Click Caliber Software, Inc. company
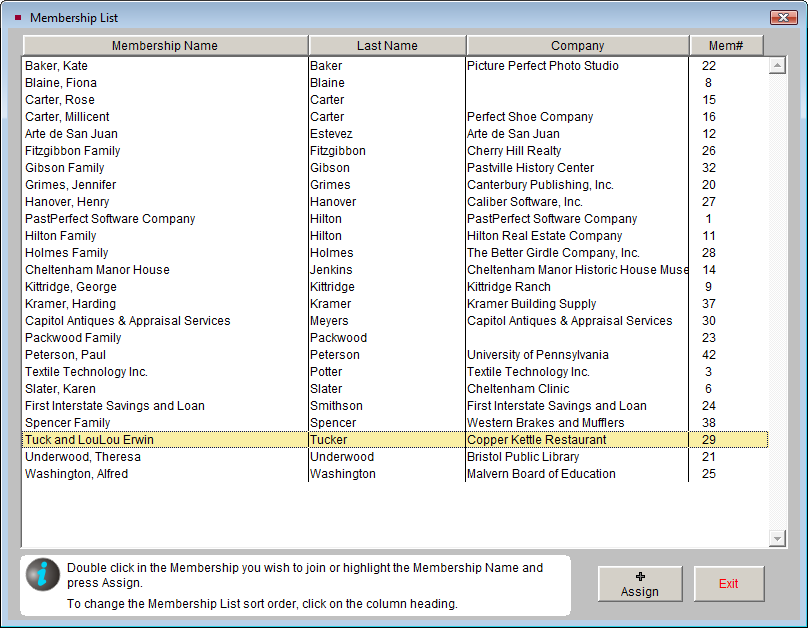Screen dimensions: 808x628 pos(525,201)
